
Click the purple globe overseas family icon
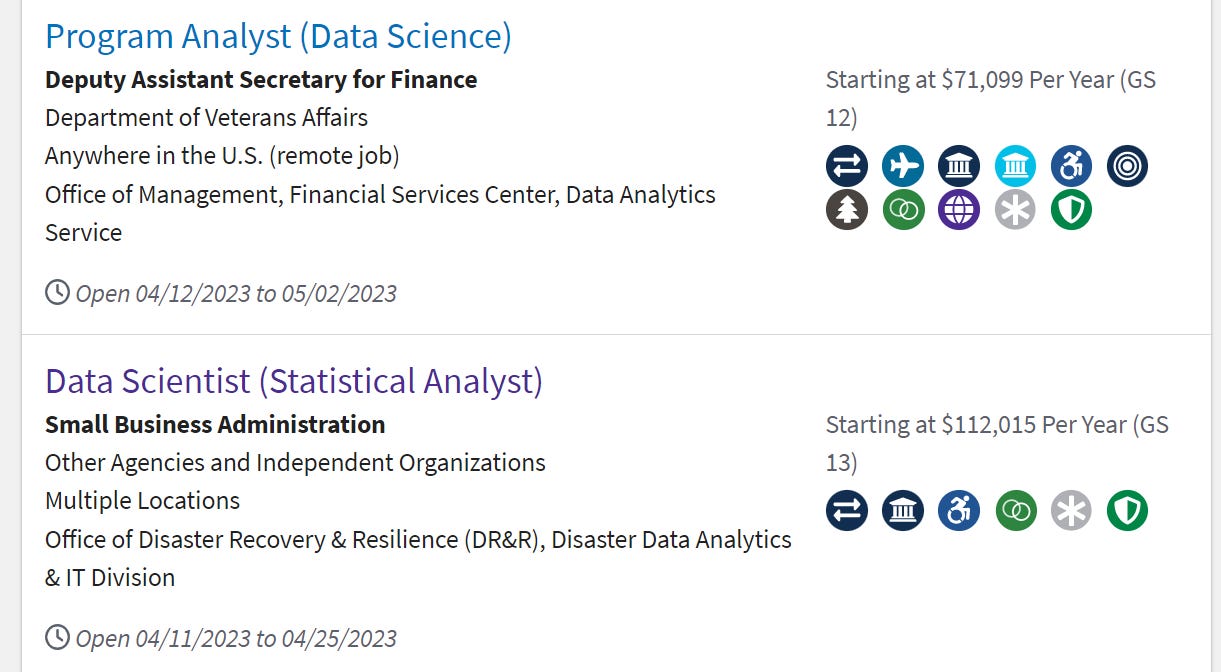tap(959, 210)
